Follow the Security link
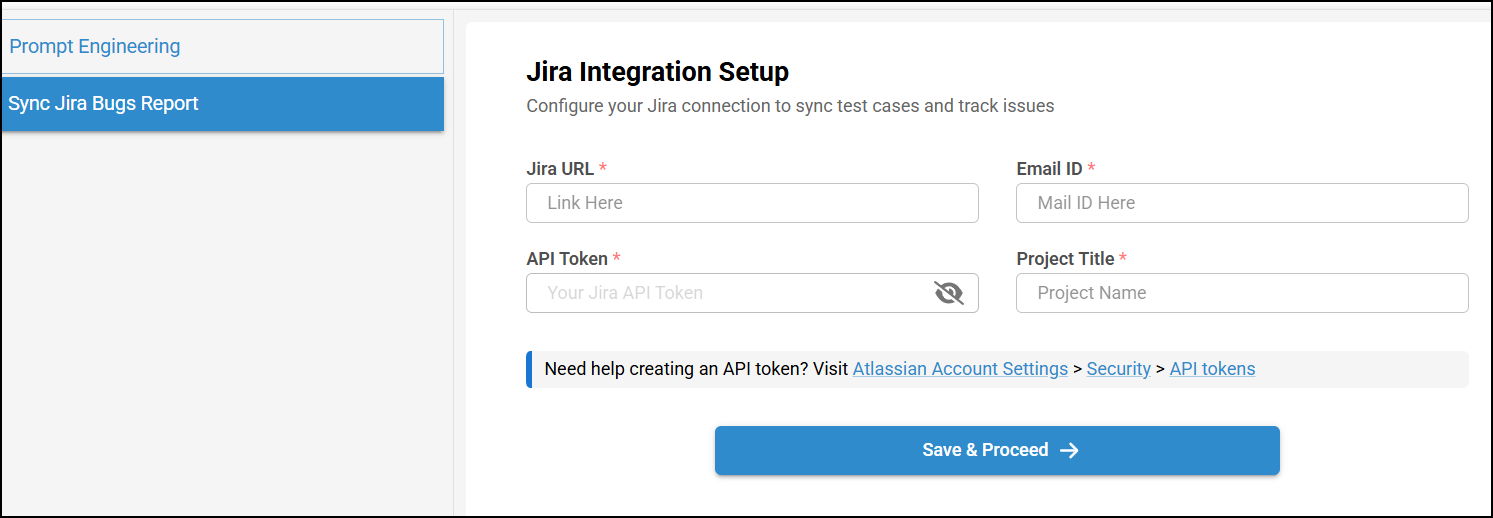Screen dimensions: 1493x518 pyautogui.click(x=1118, y=369)
